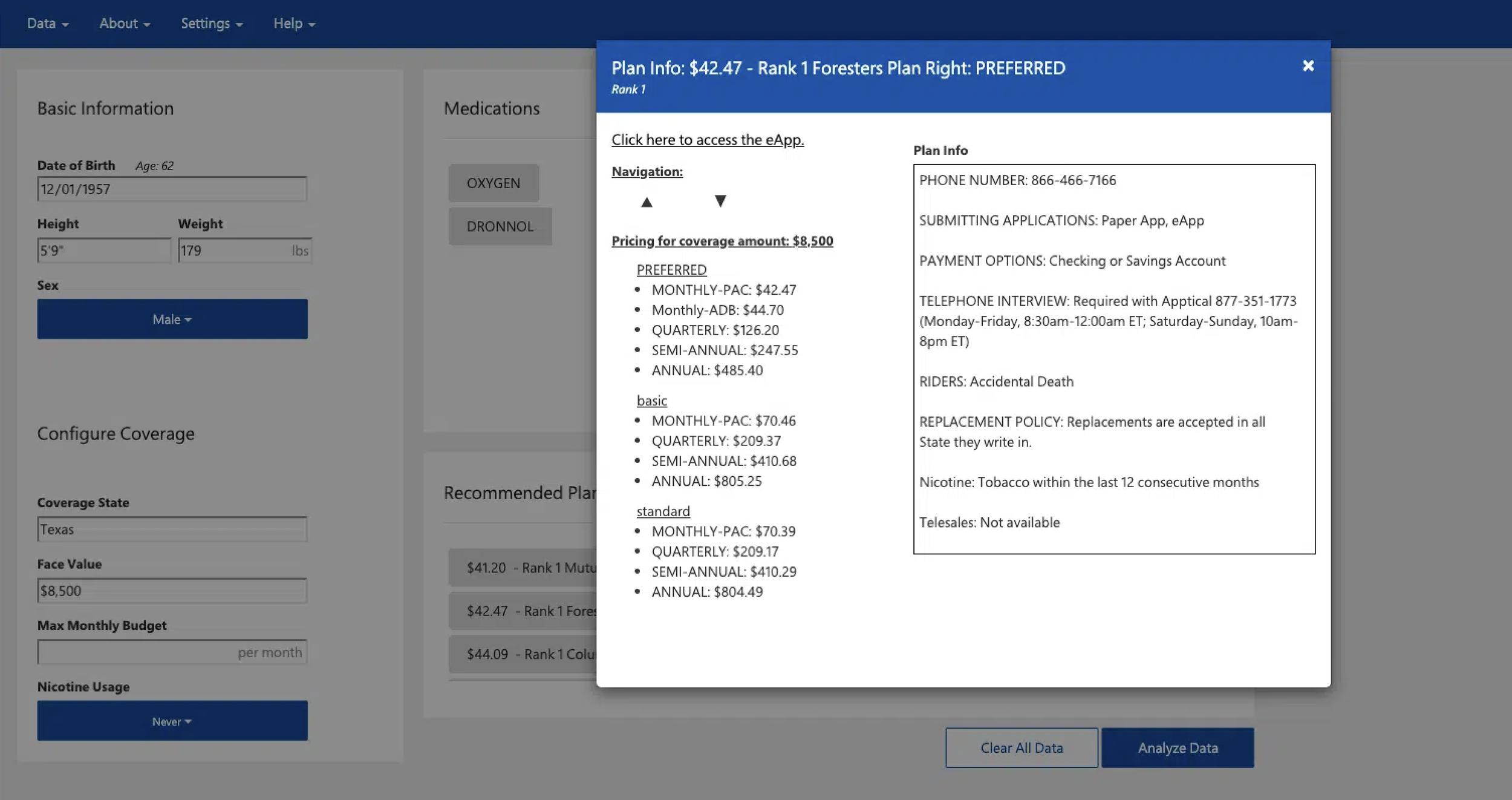
Task: Open the About menu
Action: pyautogui.click(x=125, y=24)
